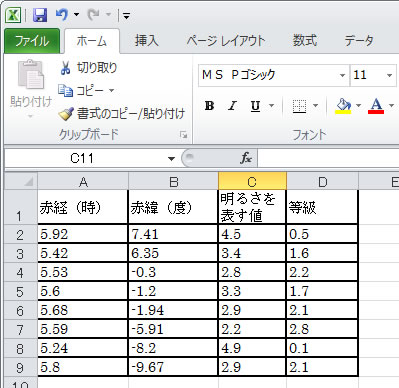The height and width of the screenshot is (388, 399).
Task: Open the ページ レイアウト tab
Action: [226, 41]
